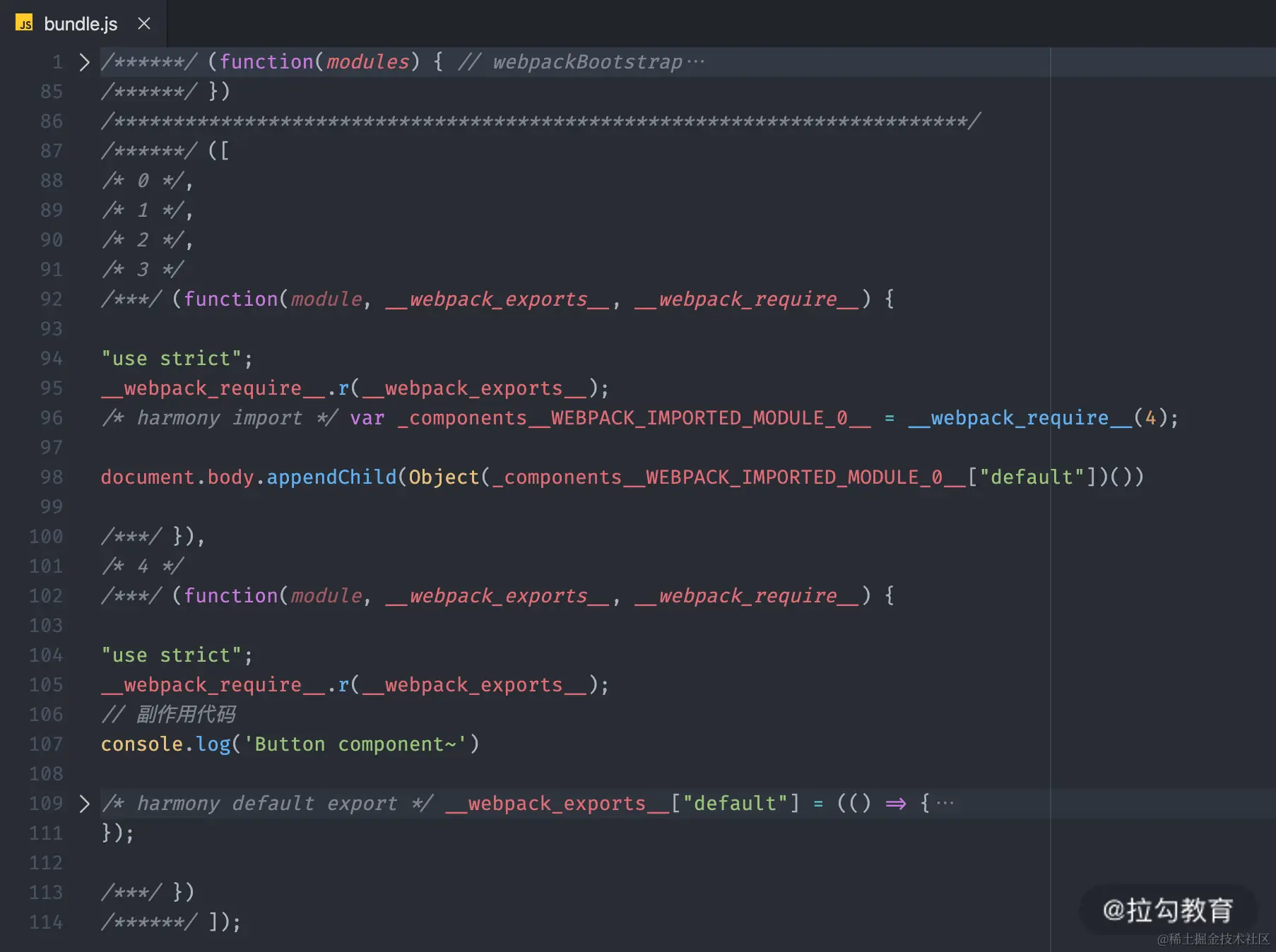Image resolution: width=1276 pixels, height=952 pixels.
Task: Click 'harmony default export' comment
Action: [x=267, y=804]
